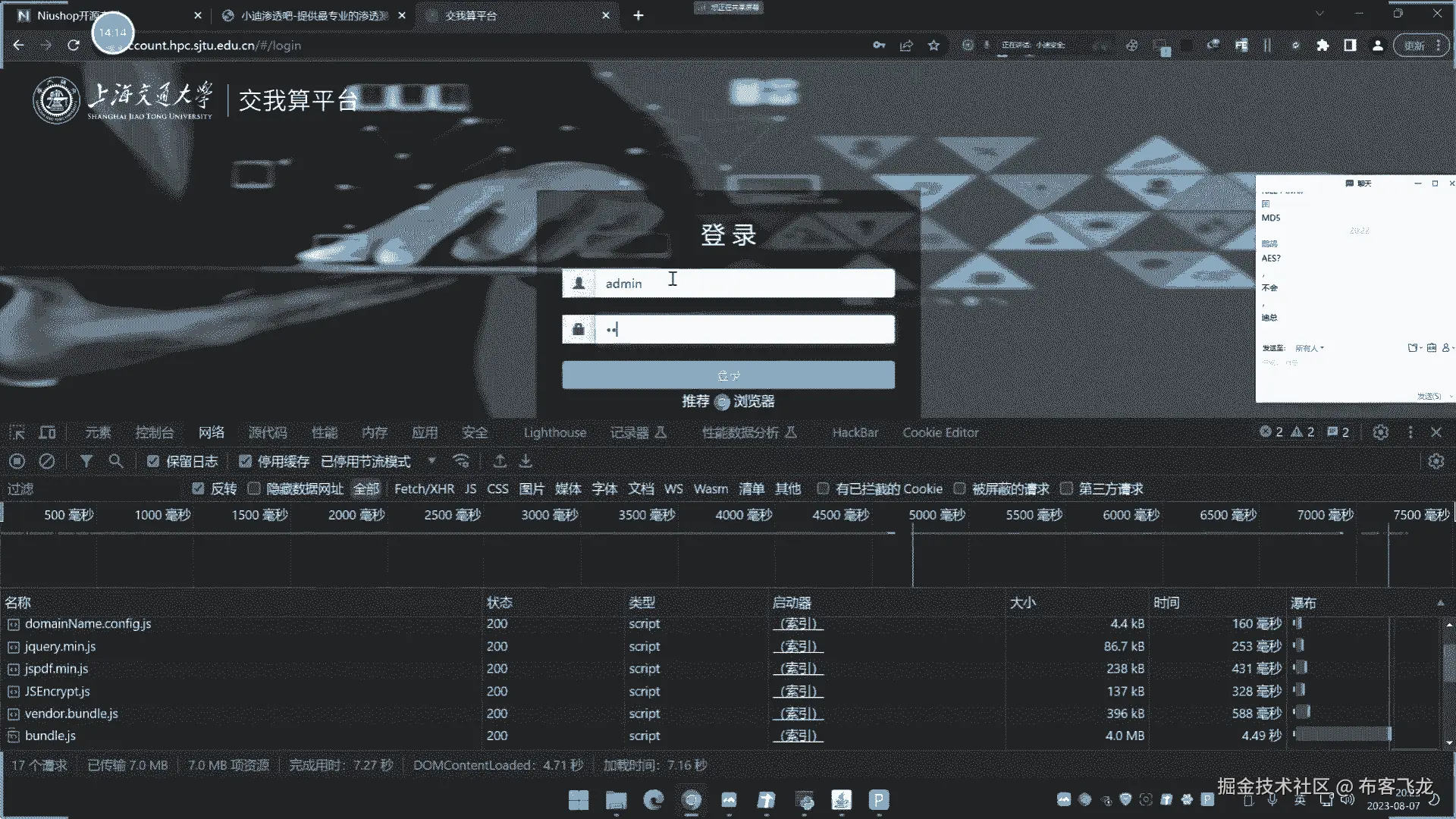Toggle the 停用缓存 checkbox
The height and width of the screenshot is (819, 1456).
[x=245, y=461]
